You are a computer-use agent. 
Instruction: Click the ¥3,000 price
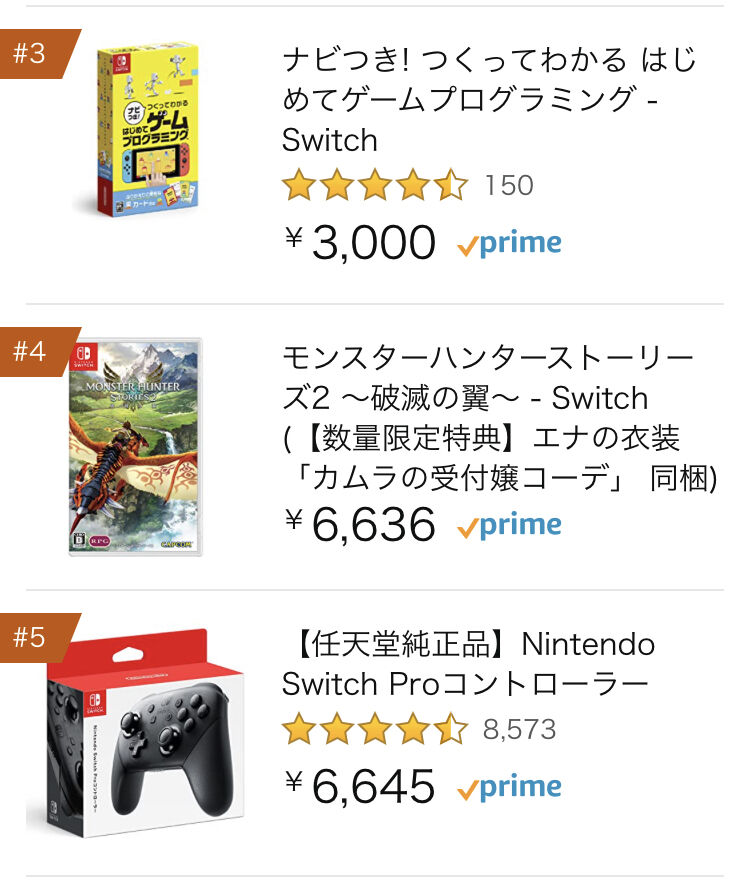click(x=361, y=242)
